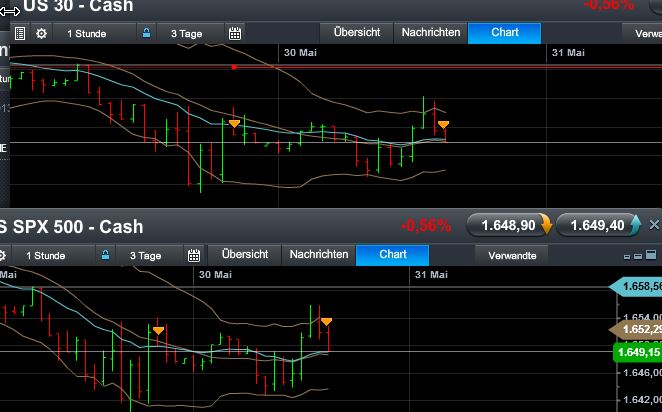
Task: Open the calendar date picker in SPX 500 toolbar
Action: [194, 255]
